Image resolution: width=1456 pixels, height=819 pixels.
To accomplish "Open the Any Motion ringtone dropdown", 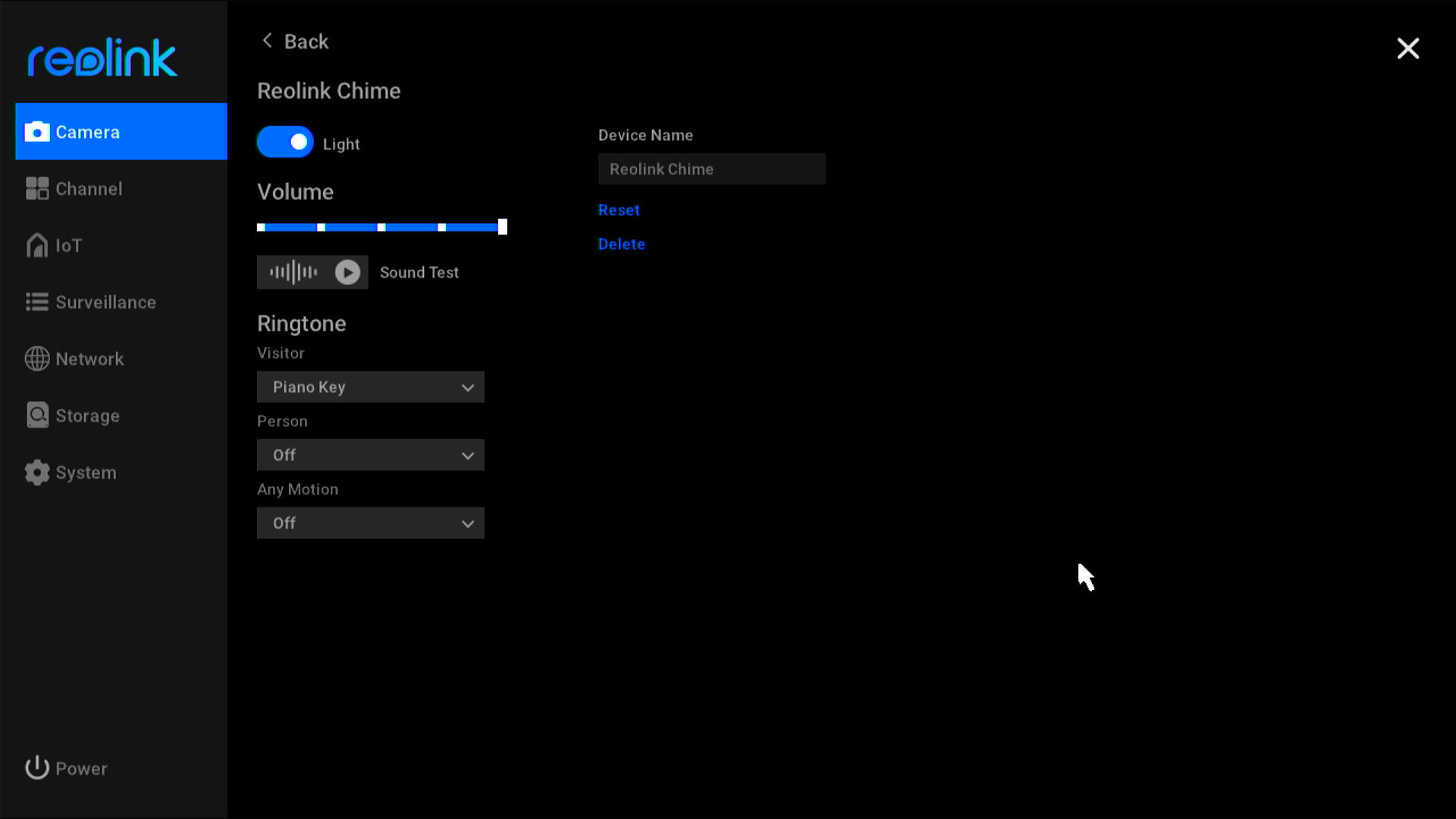I will 371,523.
